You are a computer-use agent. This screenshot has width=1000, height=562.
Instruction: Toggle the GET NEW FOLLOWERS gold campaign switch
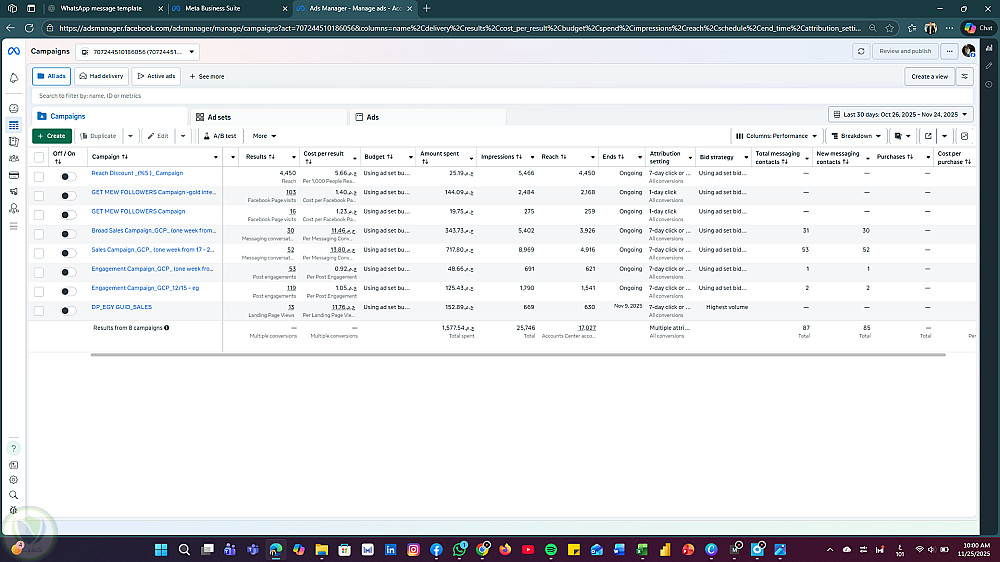pyautogui.click(x=68, y=196)
